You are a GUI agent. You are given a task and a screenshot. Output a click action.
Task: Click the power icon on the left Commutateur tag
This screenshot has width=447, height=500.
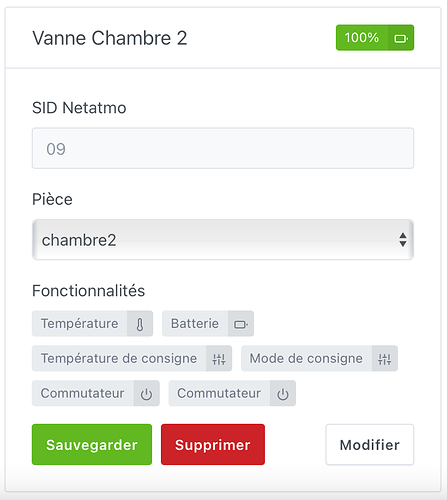point(146,394)
